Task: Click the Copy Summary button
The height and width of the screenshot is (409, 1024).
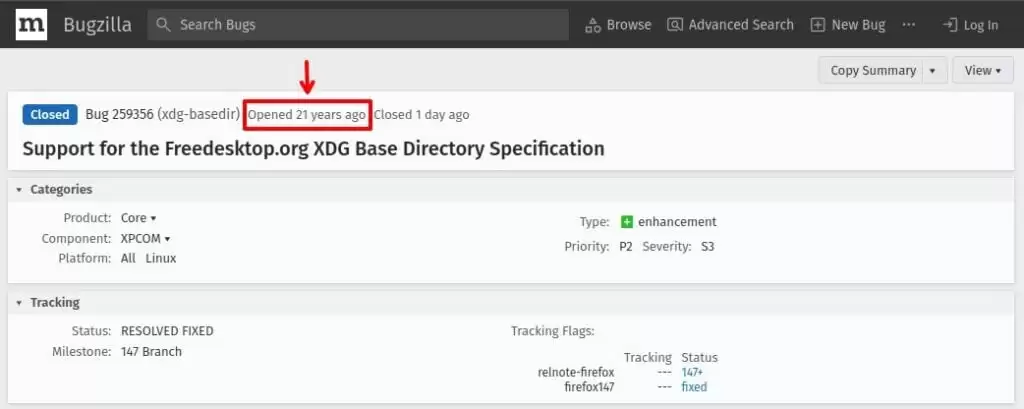Action: point(873,71)
